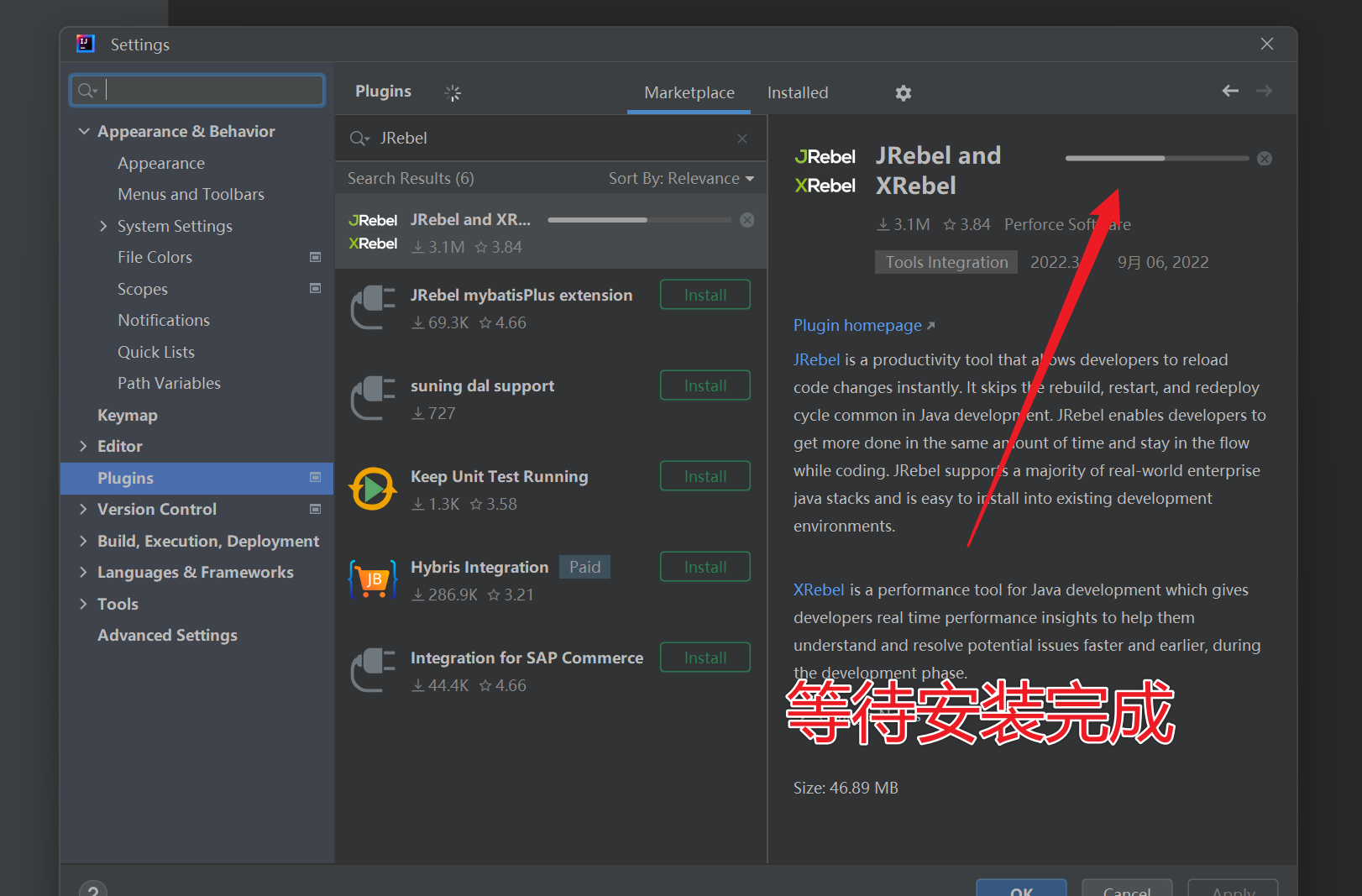Click install progress bar in details pane

[1157, 158]
